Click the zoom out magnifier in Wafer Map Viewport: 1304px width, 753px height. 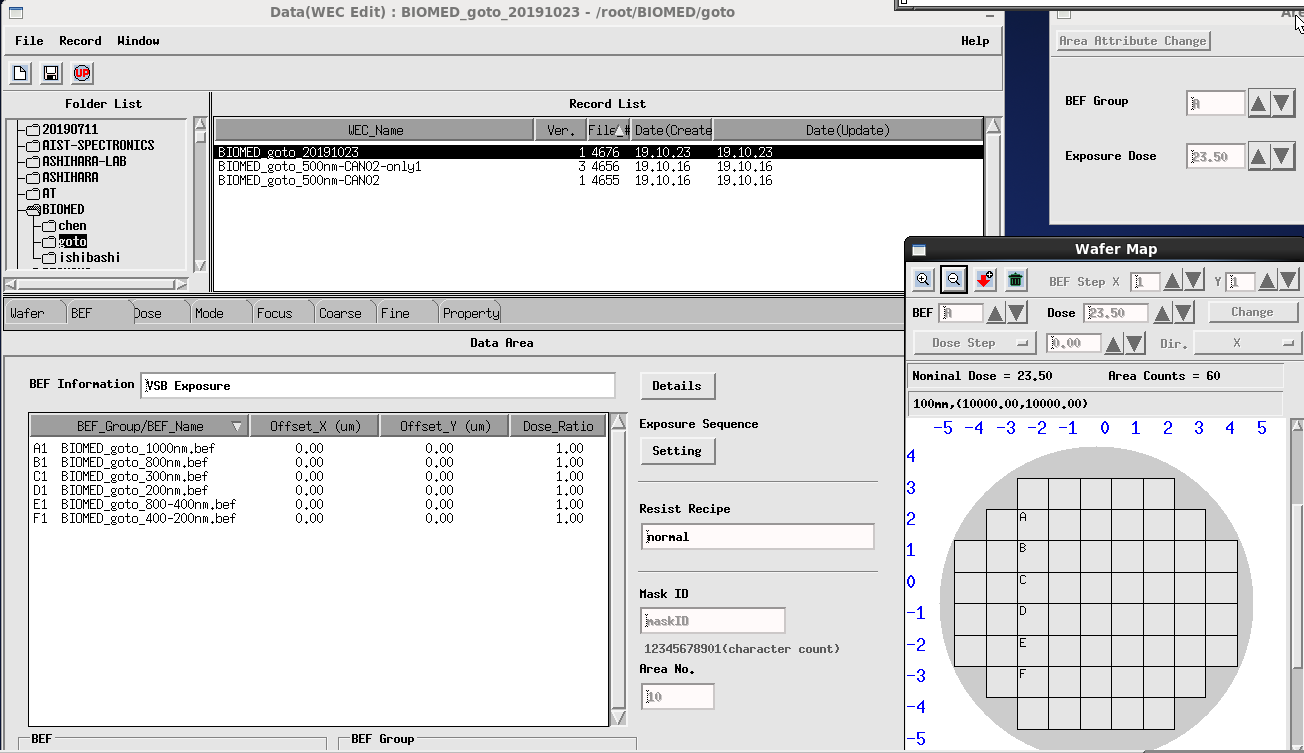coord(954,280)
